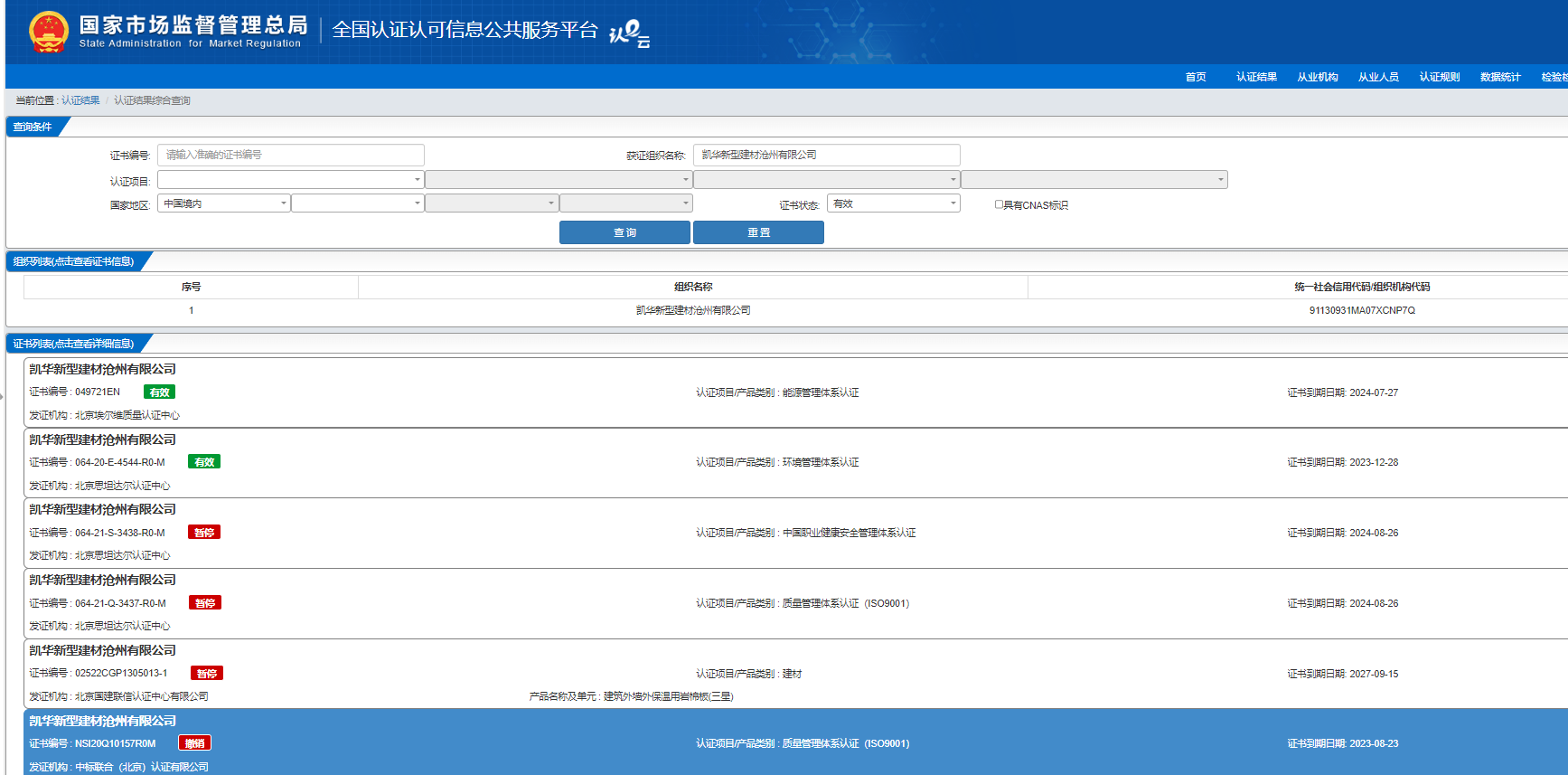Click the 暂停 badge for 02522CGP1305013-1
The height and width of the screenshot is (775, 1568).
(x=207, y=674)
